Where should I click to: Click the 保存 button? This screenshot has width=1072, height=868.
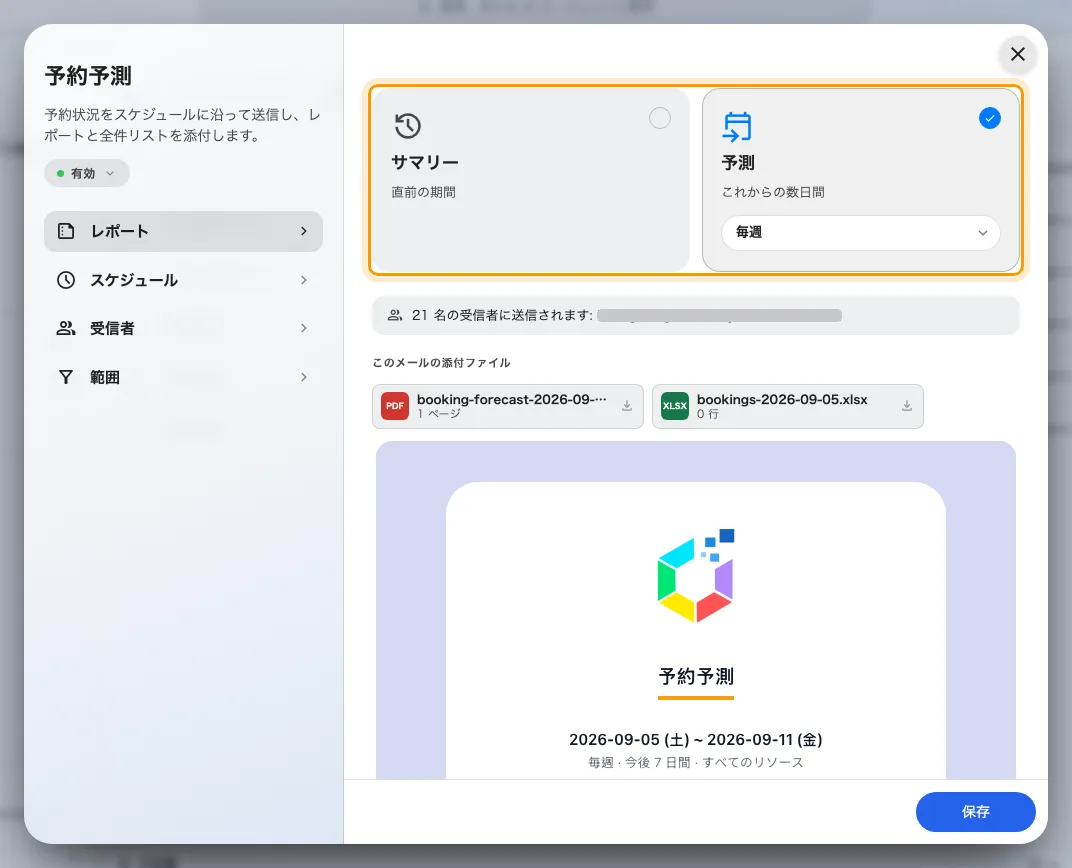pos(976,812)
